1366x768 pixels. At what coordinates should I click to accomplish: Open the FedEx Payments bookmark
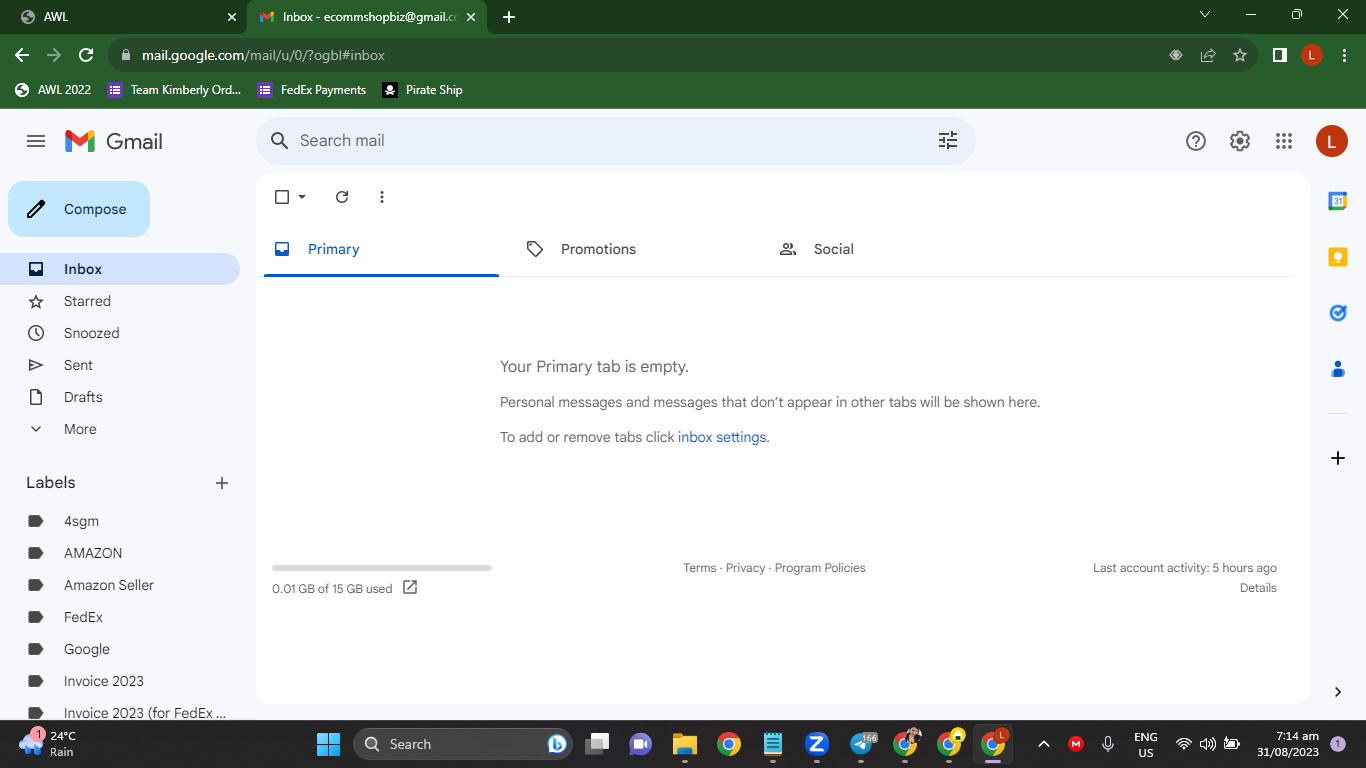(x=312, y=90)
